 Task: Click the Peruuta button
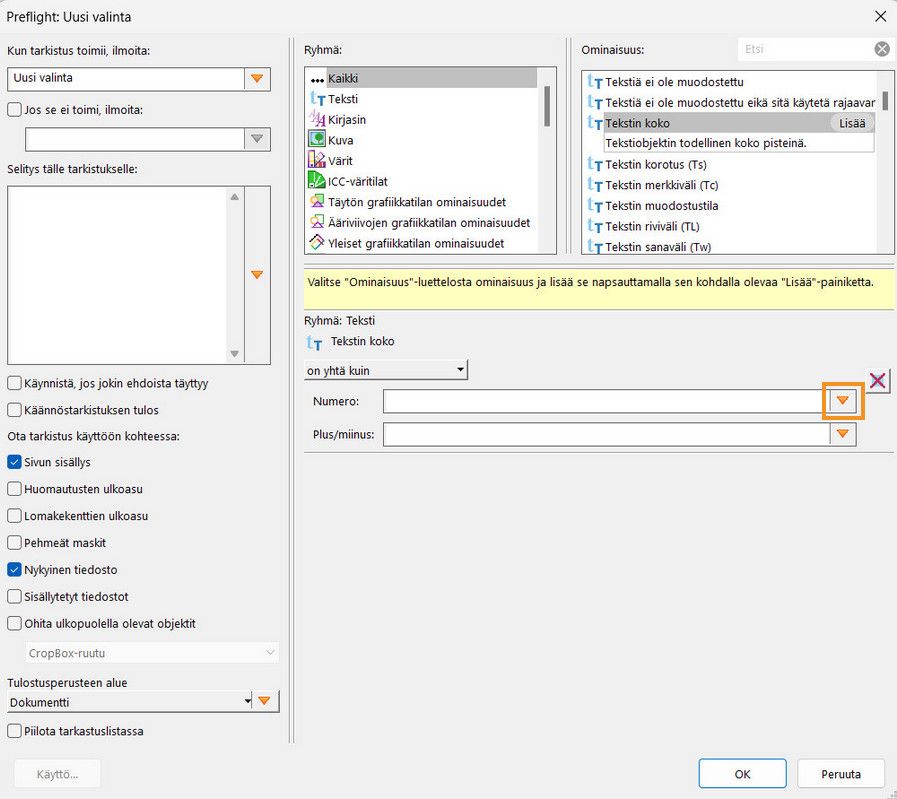tap(841, 774)
